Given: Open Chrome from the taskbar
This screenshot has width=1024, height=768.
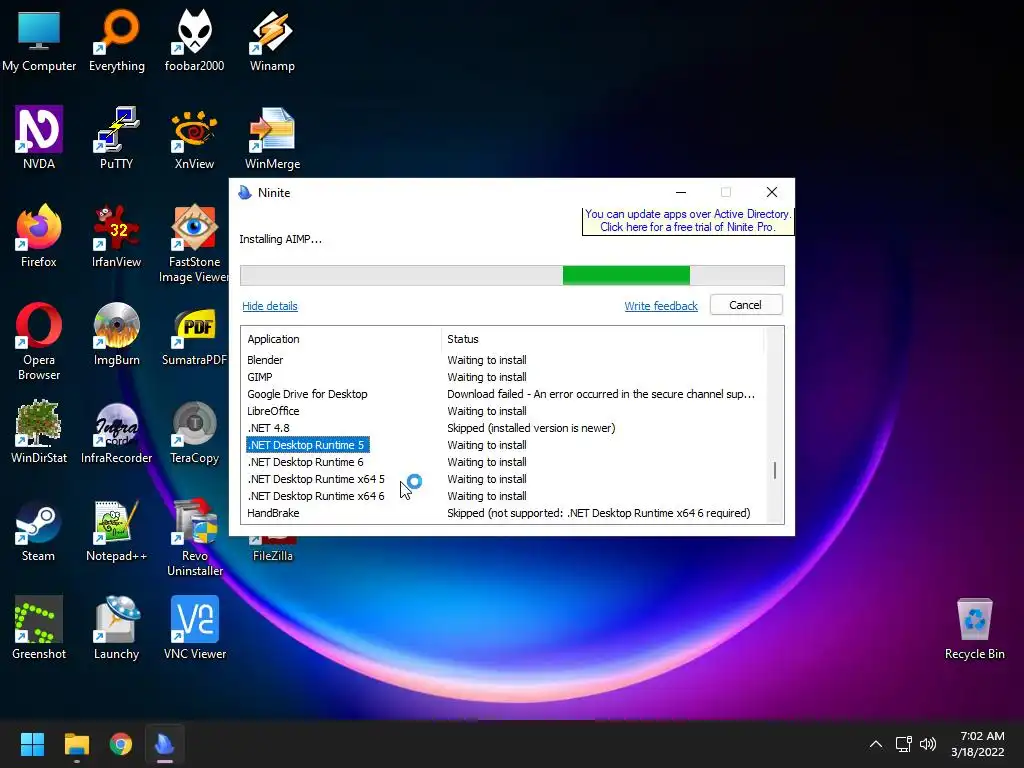Looking at the screenshot, I should point(121,744).
